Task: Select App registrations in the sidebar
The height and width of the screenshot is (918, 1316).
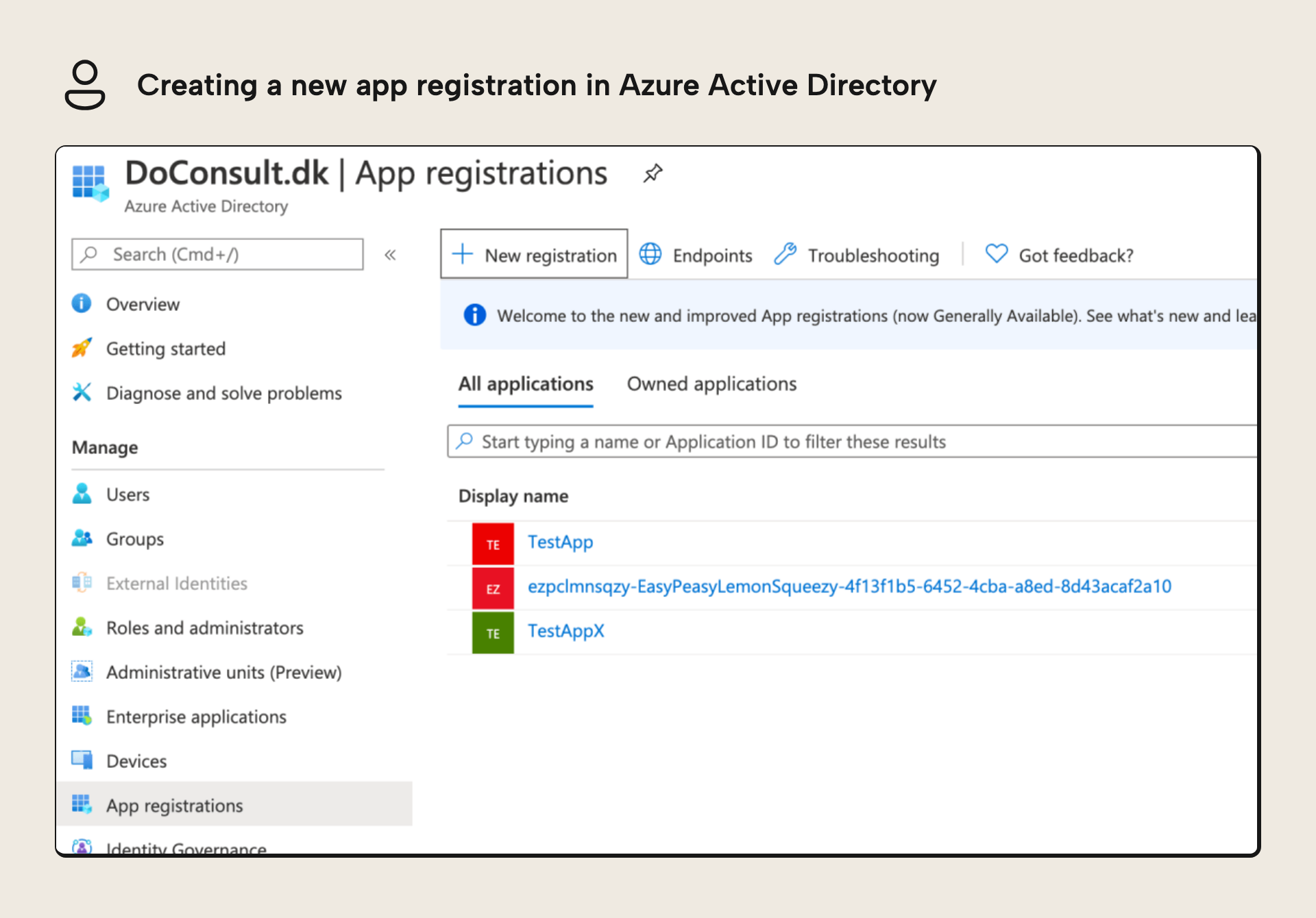Action: 234,804
